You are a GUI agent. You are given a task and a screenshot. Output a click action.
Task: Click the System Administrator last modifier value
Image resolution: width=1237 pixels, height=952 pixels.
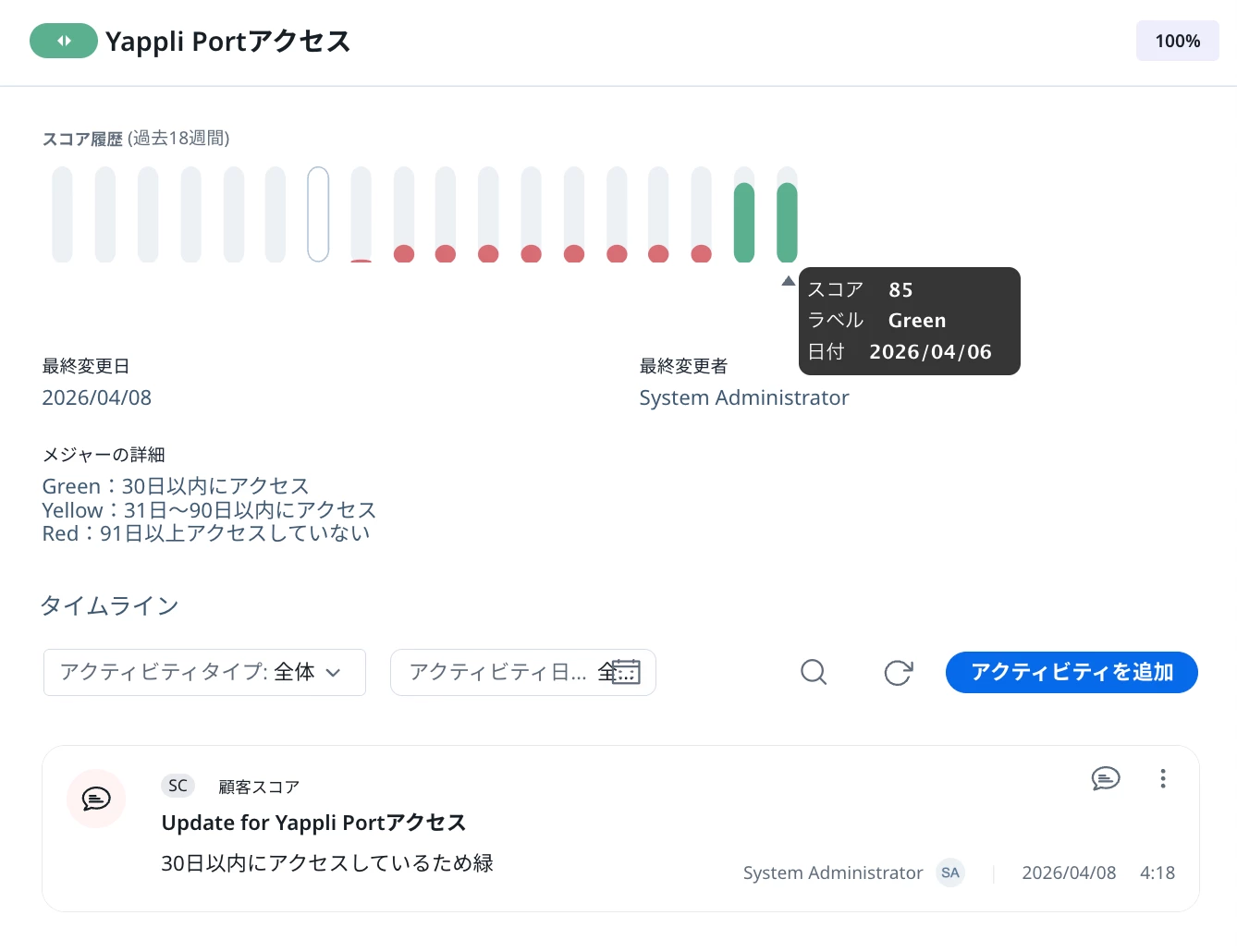coord(744,397)
